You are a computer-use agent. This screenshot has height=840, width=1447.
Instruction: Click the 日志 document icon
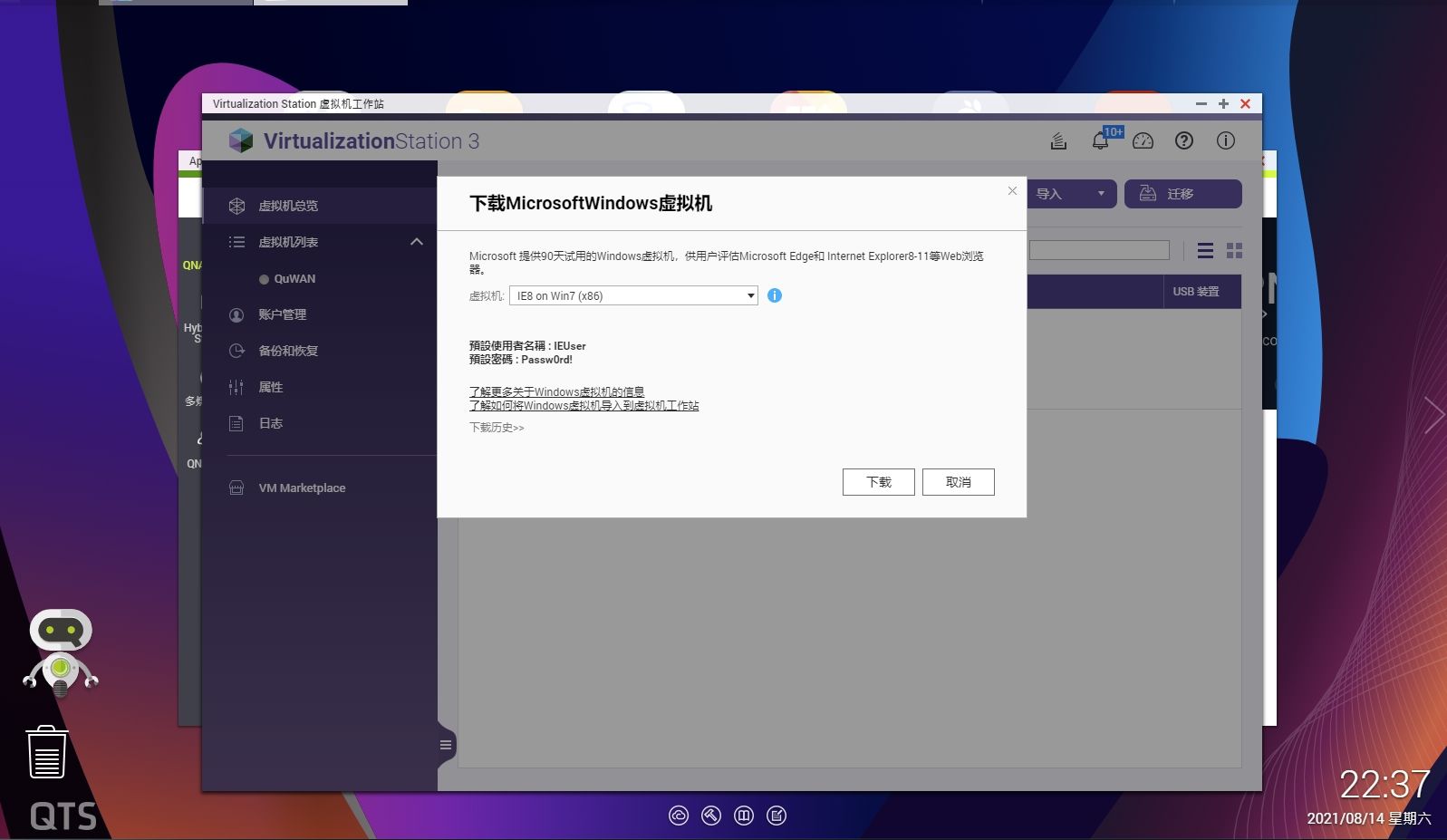coord(236,423)
